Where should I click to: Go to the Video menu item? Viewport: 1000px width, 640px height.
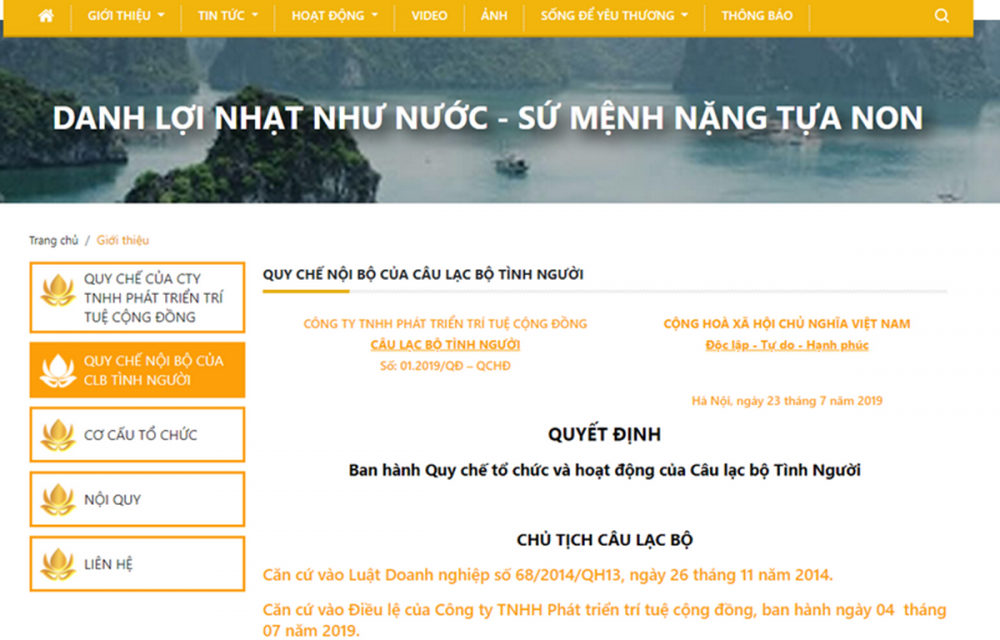pos(429,16)
